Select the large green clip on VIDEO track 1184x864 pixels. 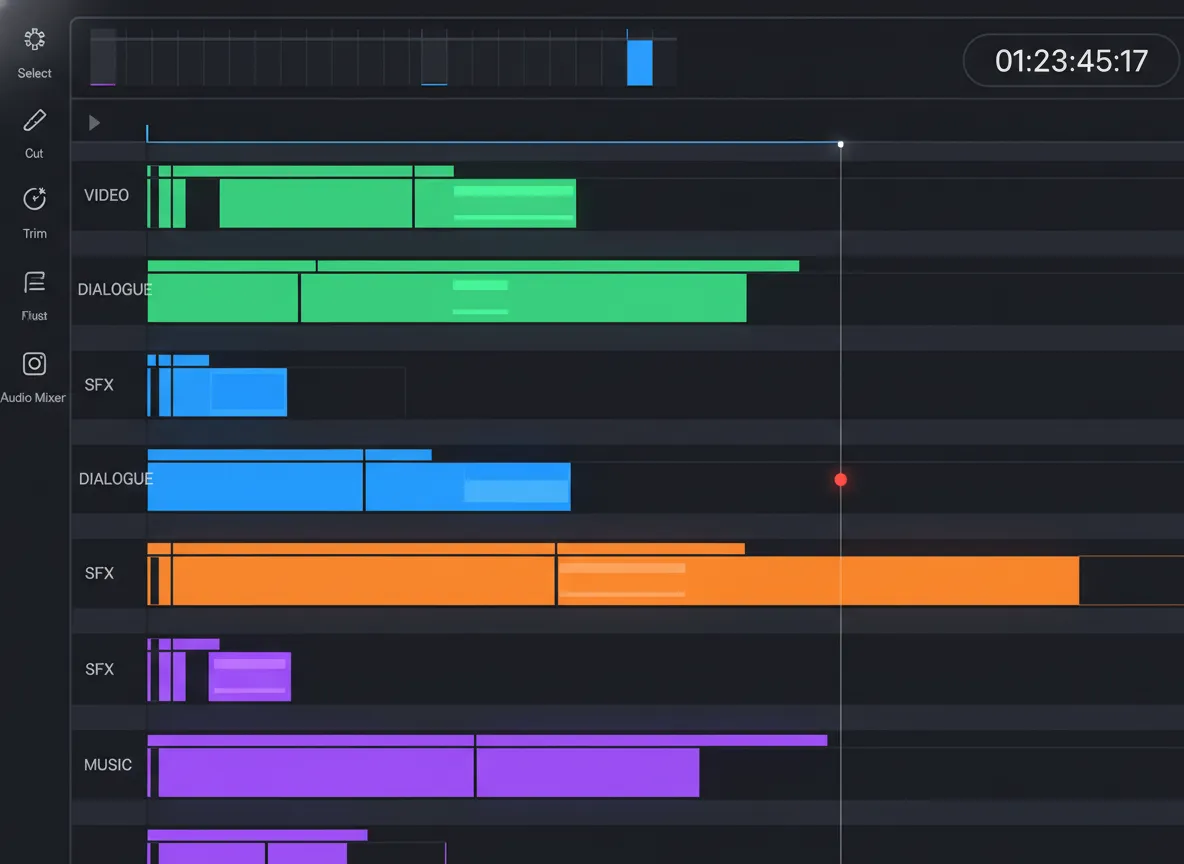point(317,201)
